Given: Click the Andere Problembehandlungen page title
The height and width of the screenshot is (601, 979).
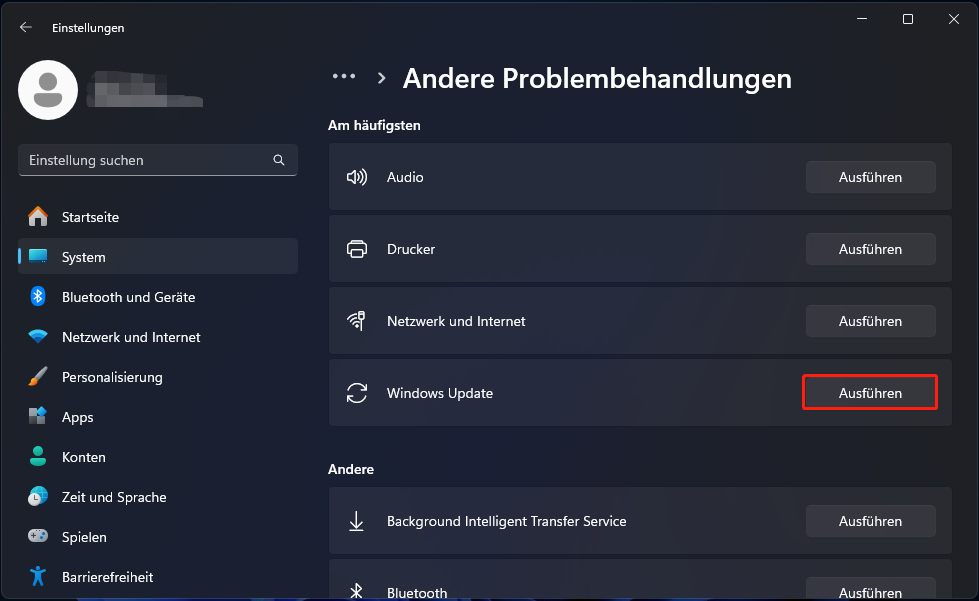Looking at the screenshot, I should (597, 79).
